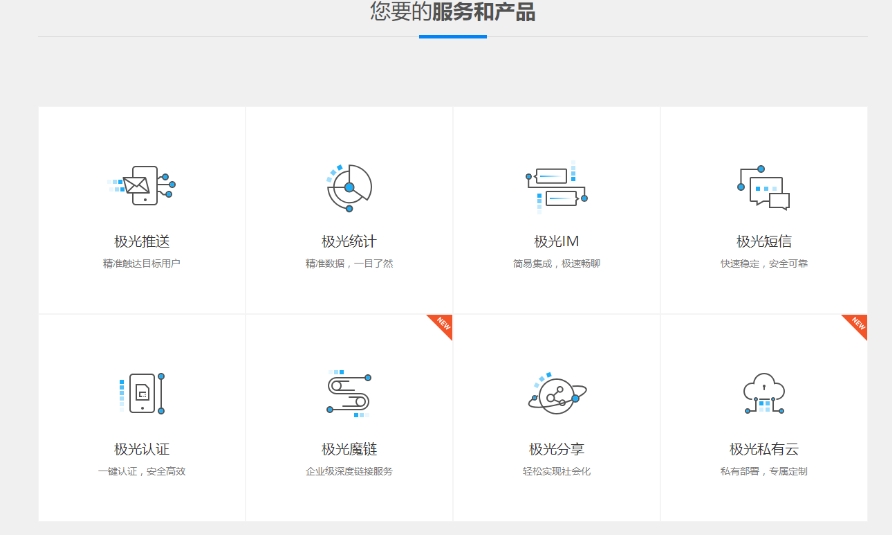Click the 极光魔链 S-shaped link icon
892x535 pixels.
(349, 393)
